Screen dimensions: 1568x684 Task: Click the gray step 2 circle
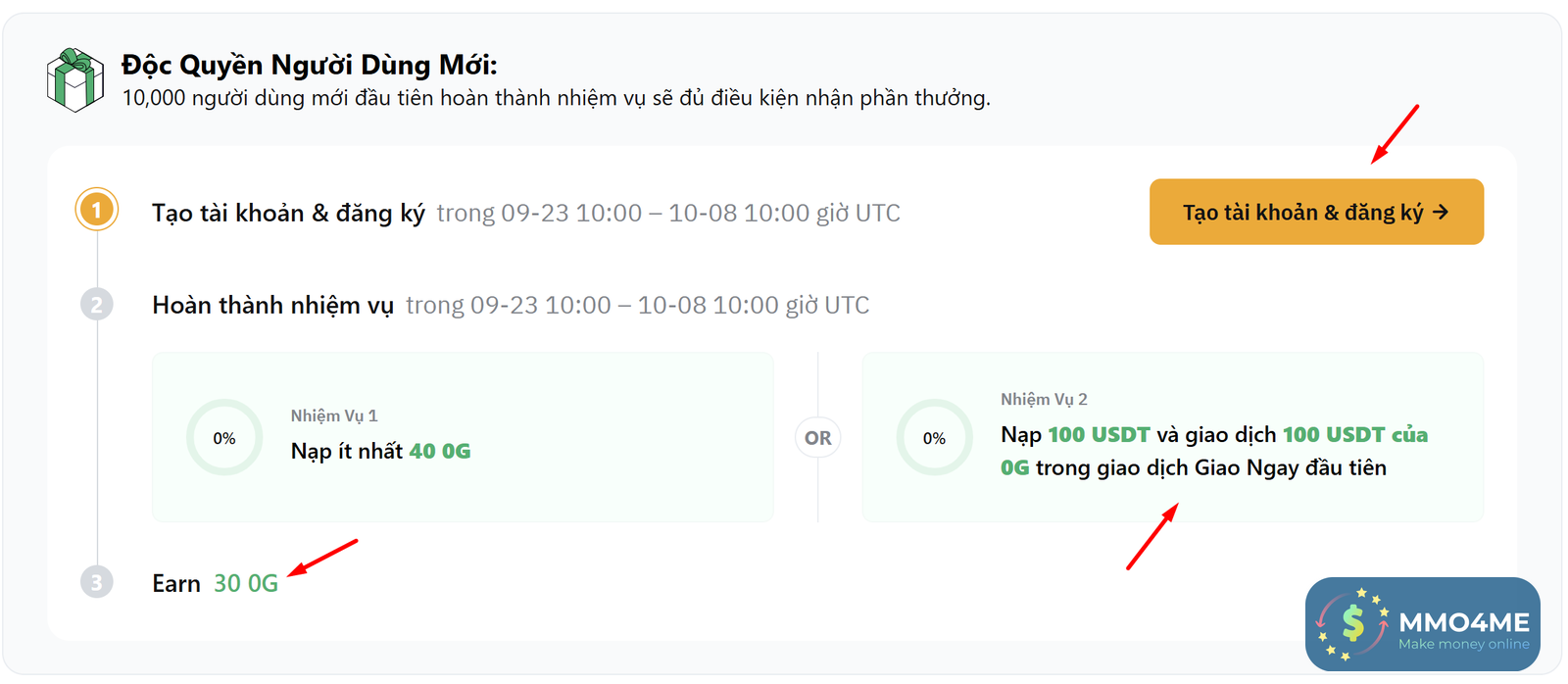point(96,305)
